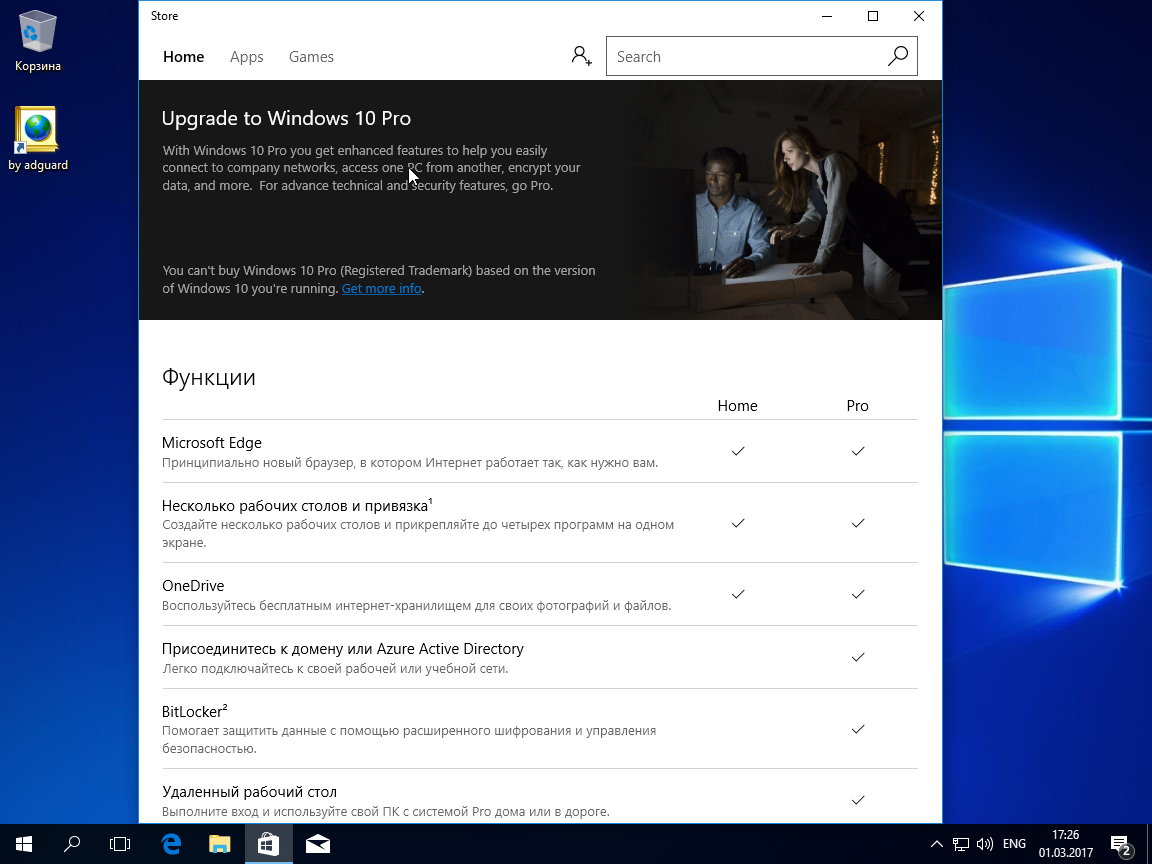
Task: Click the Pro checkmark for BitLocker
Action: [857, 729]
